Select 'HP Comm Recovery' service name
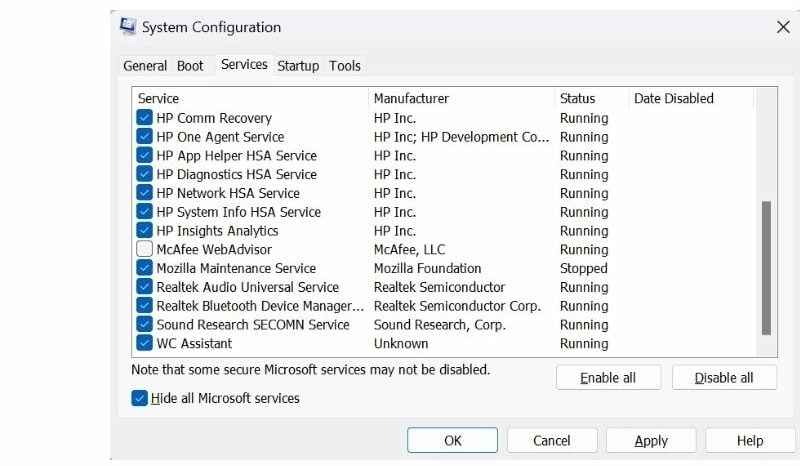 pyautogui.click(x=214, y=118)
